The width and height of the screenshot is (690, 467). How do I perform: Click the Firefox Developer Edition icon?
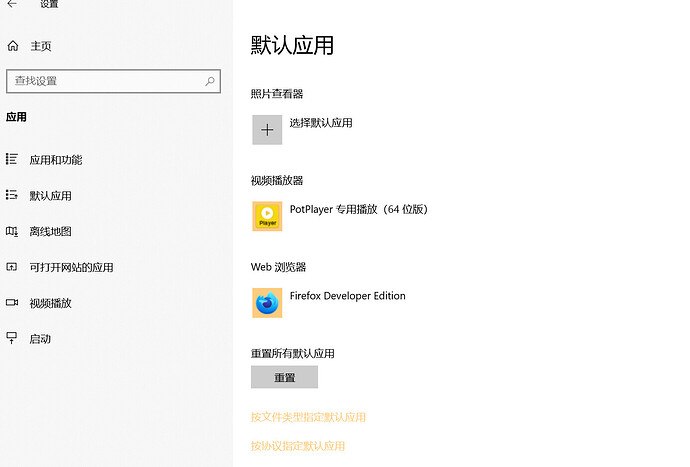pyautogui.click(x=267, y=303)
